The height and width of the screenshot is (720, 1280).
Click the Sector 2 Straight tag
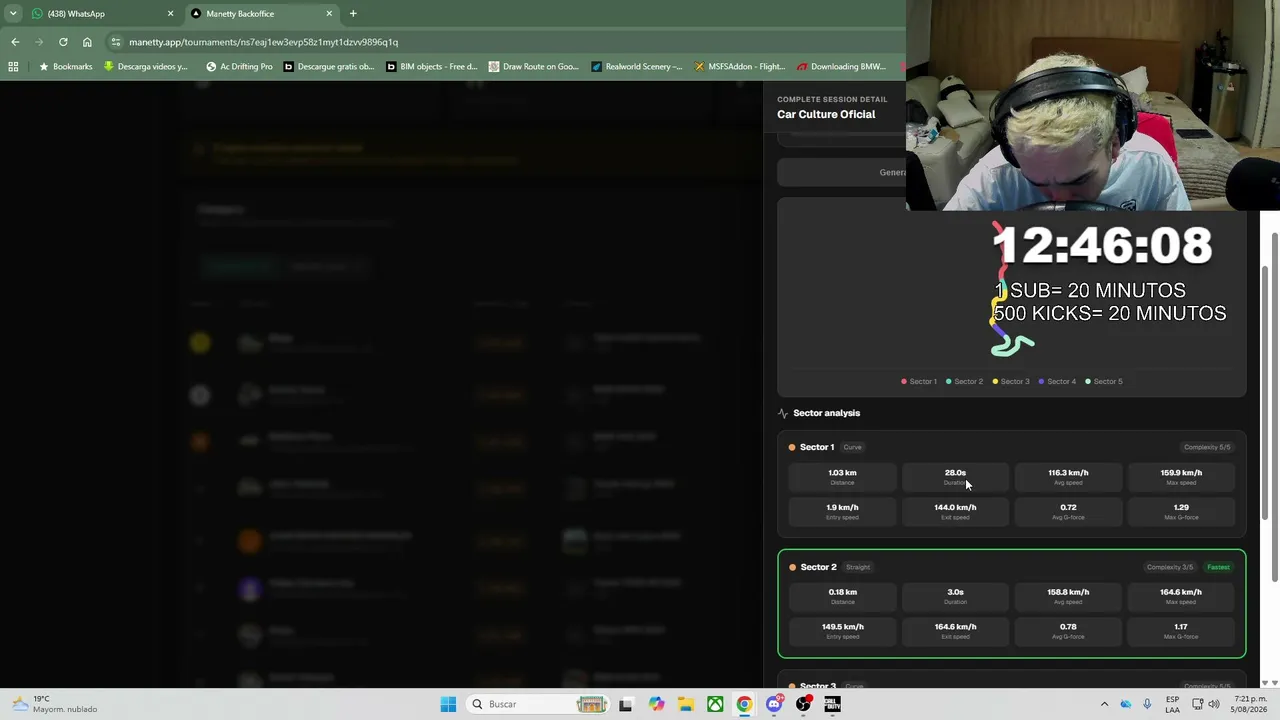(858, 567)
